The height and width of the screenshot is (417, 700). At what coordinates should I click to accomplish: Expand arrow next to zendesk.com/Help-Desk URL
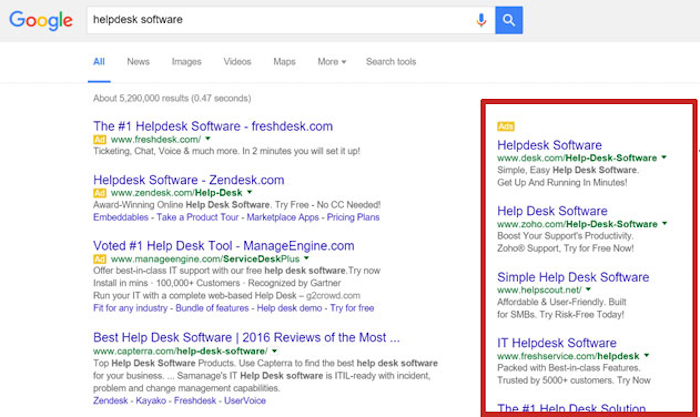(250, 192)
